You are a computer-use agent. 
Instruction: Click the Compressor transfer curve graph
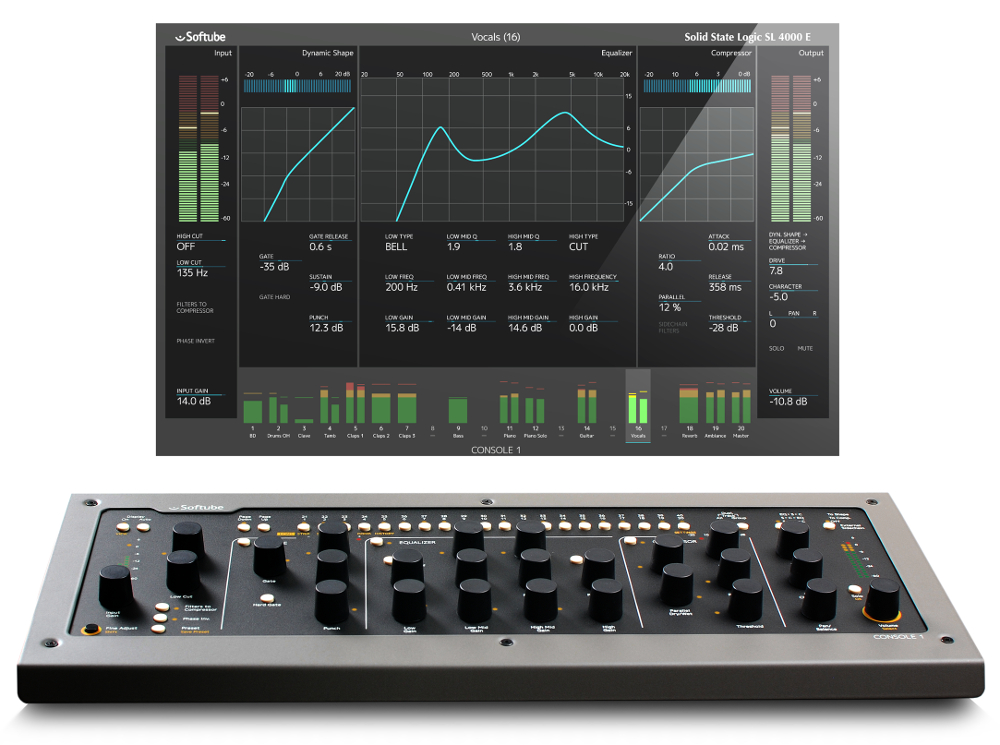[x=696, y=165]
